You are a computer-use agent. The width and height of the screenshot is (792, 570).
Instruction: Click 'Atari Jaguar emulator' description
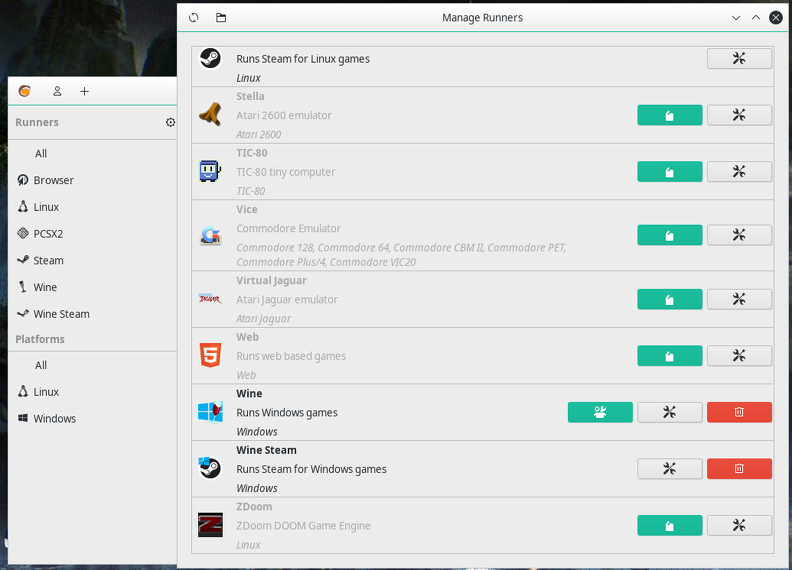click(x=287, y=300)
